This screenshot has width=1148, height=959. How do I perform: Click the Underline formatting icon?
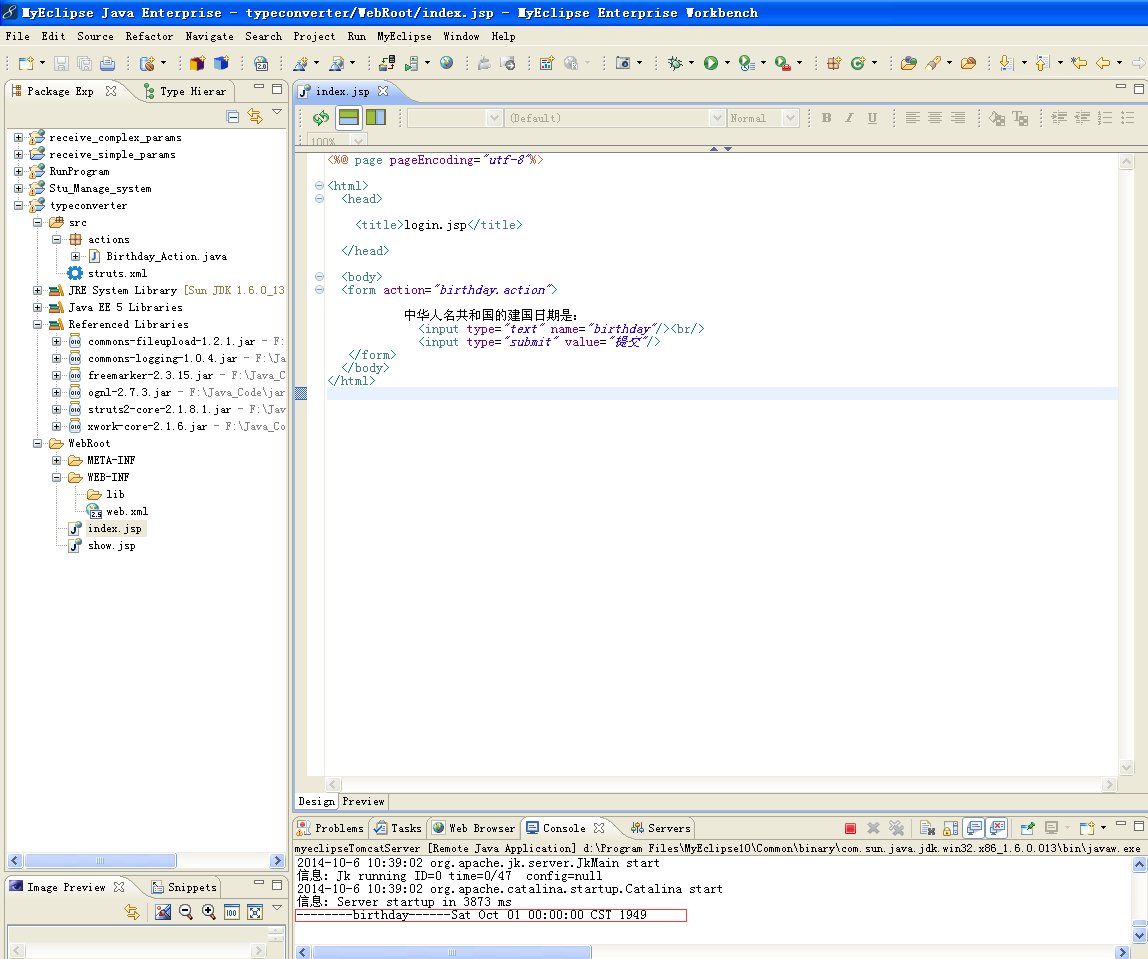point(872,118)
